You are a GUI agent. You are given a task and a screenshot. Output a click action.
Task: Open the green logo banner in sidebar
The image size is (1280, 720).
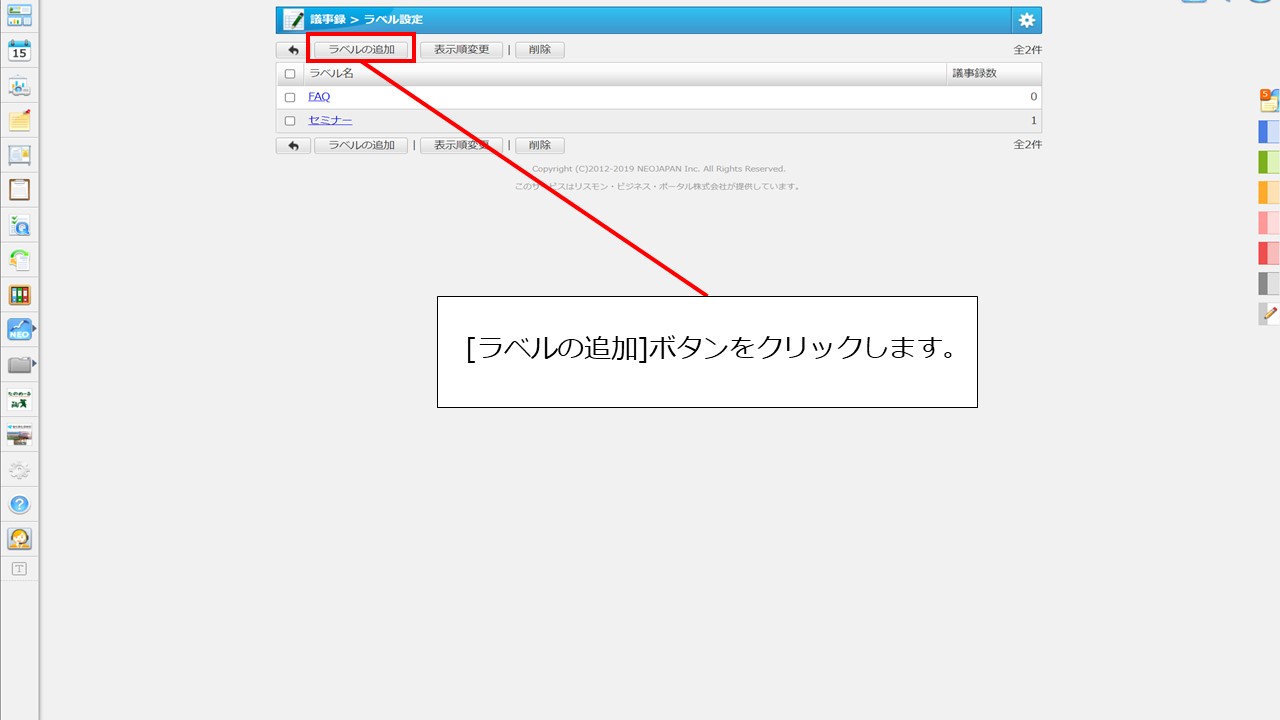point(19,399)
